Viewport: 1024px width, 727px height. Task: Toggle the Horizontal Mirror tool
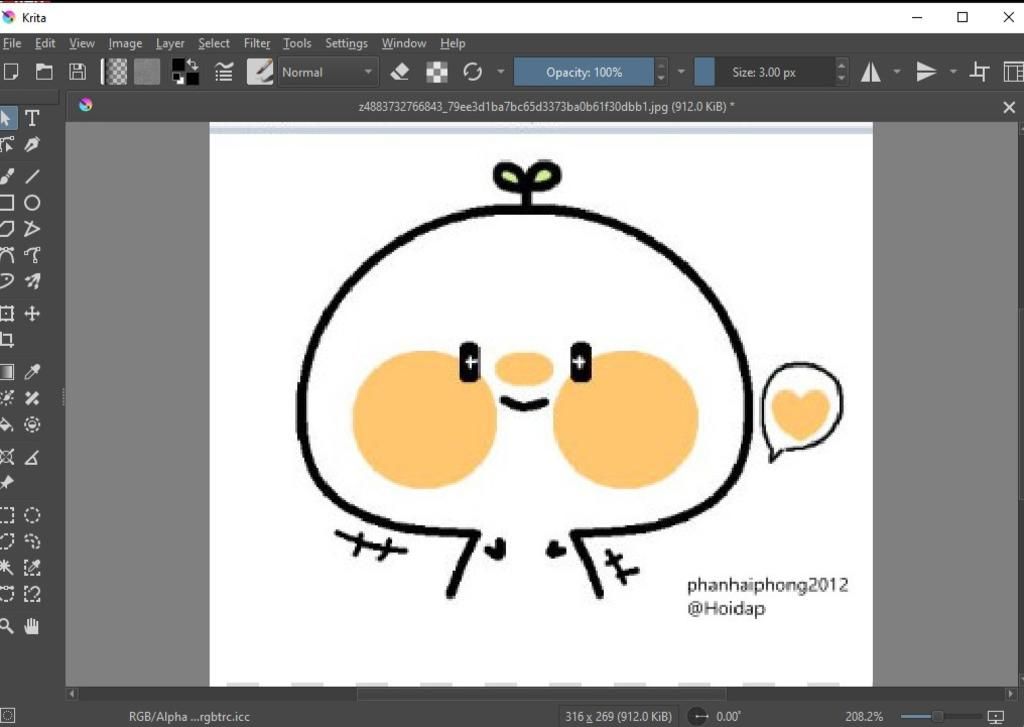[x=871, y=72]
